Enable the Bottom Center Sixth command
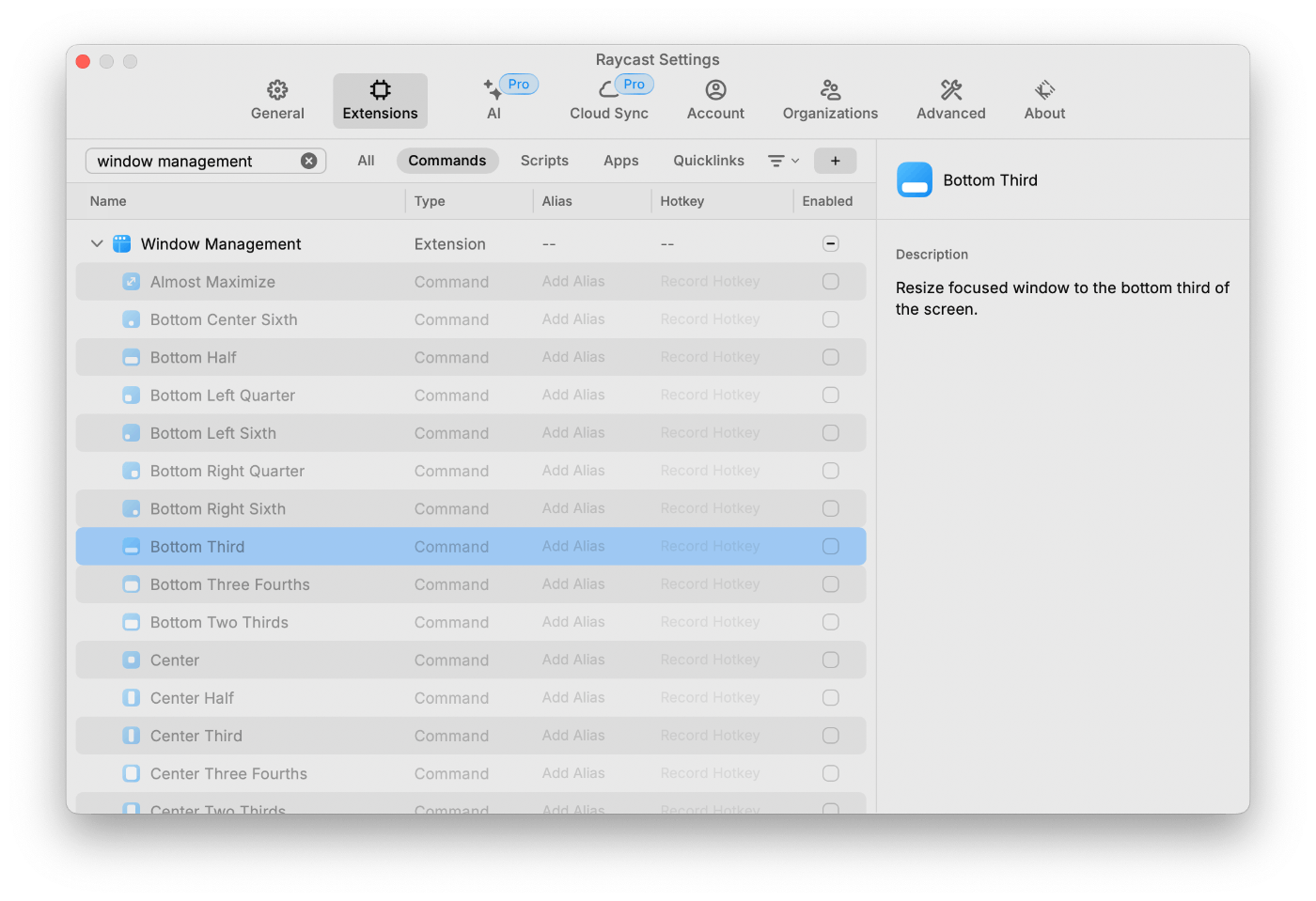Viewport: 1316px width, 901px height. (830, 319)
